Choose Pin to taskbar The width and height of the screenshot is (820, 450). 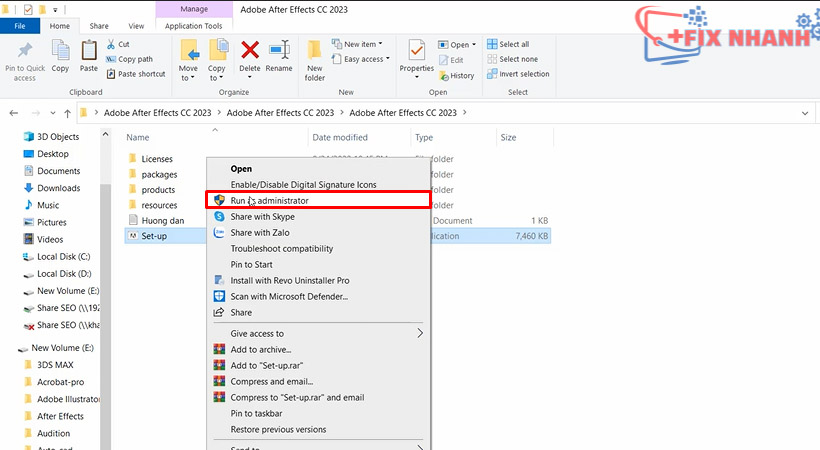point(256,413)
